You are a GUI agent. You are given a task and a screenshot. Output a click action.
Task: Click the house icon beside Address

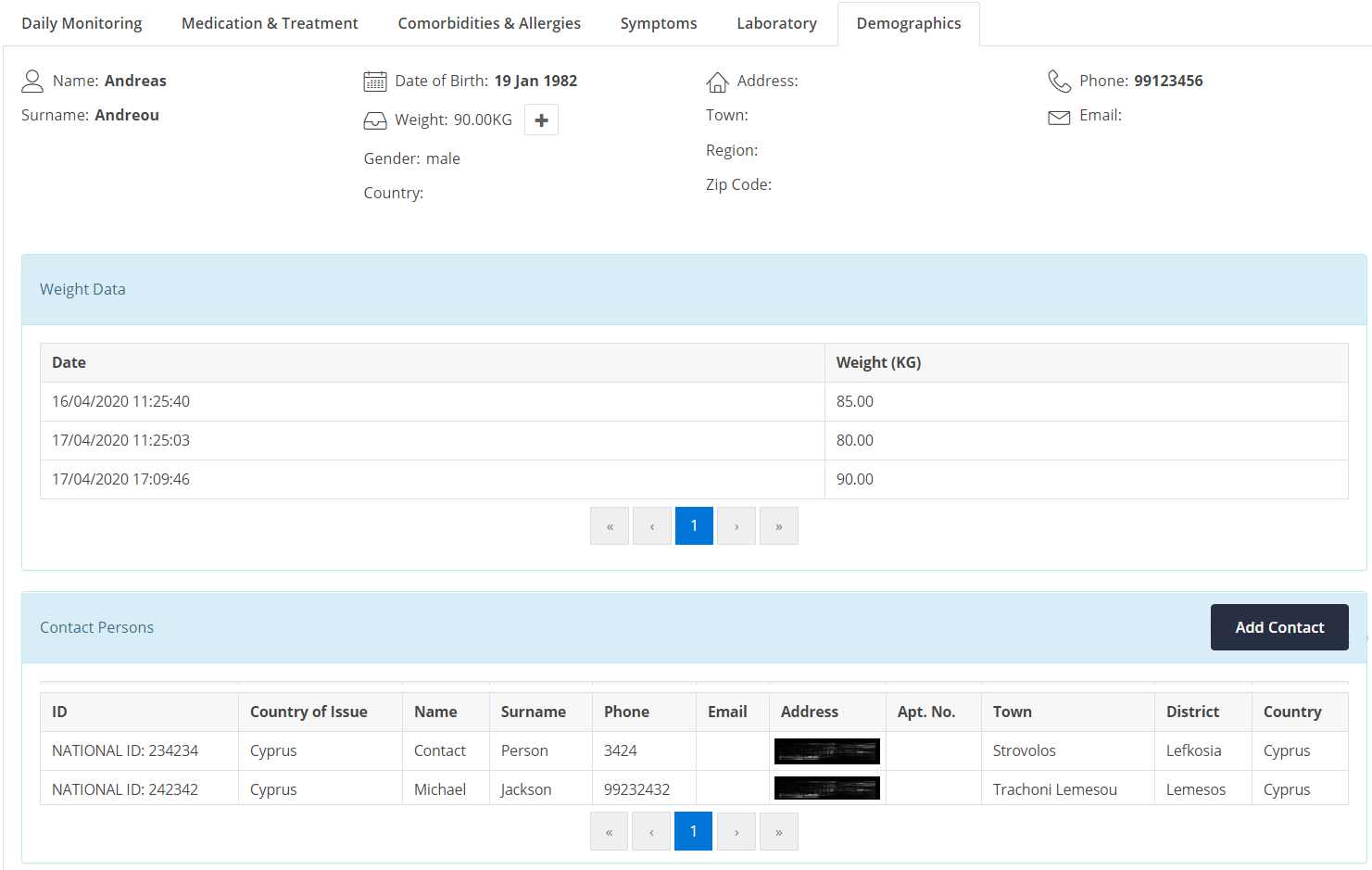(x=717, y=82)
